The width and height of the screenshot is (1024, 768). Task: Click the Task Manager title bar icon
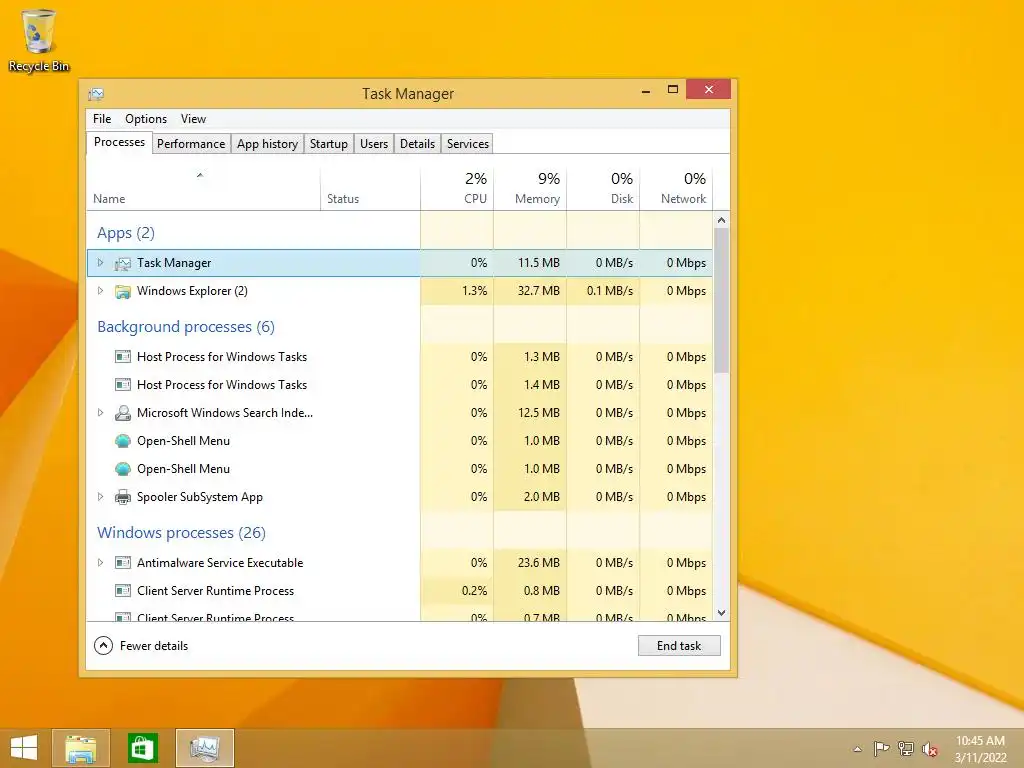(96, 94)
